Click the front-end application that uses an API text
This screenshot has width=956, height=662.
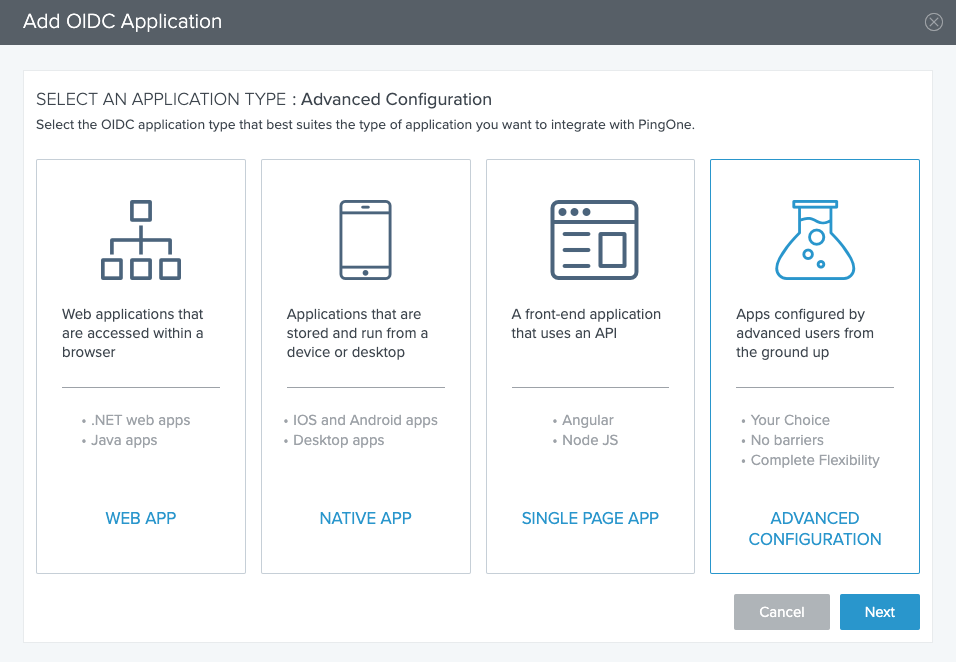(586, 323)
